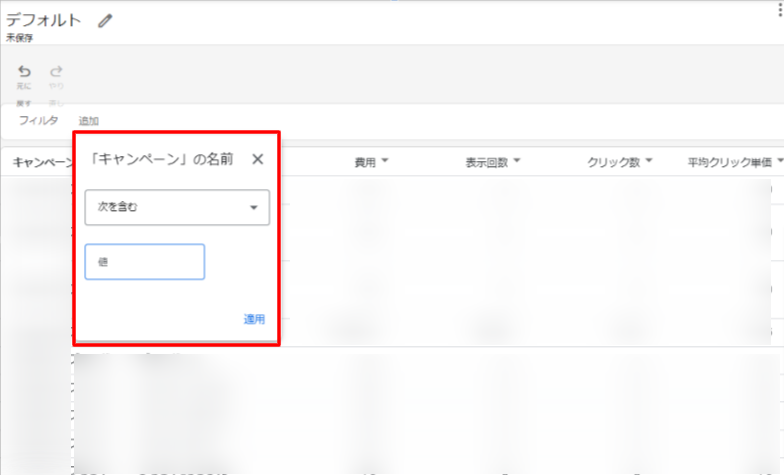Click the undo arrow icon
This screenshot has height=475, width=784.
click(24, 72)
